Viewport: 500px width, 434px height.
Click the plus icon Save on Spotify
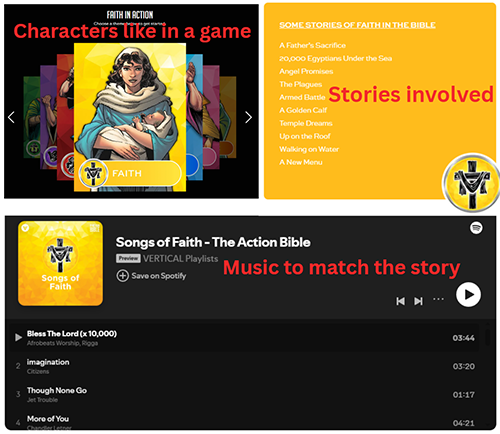click(x=122, y=276)
